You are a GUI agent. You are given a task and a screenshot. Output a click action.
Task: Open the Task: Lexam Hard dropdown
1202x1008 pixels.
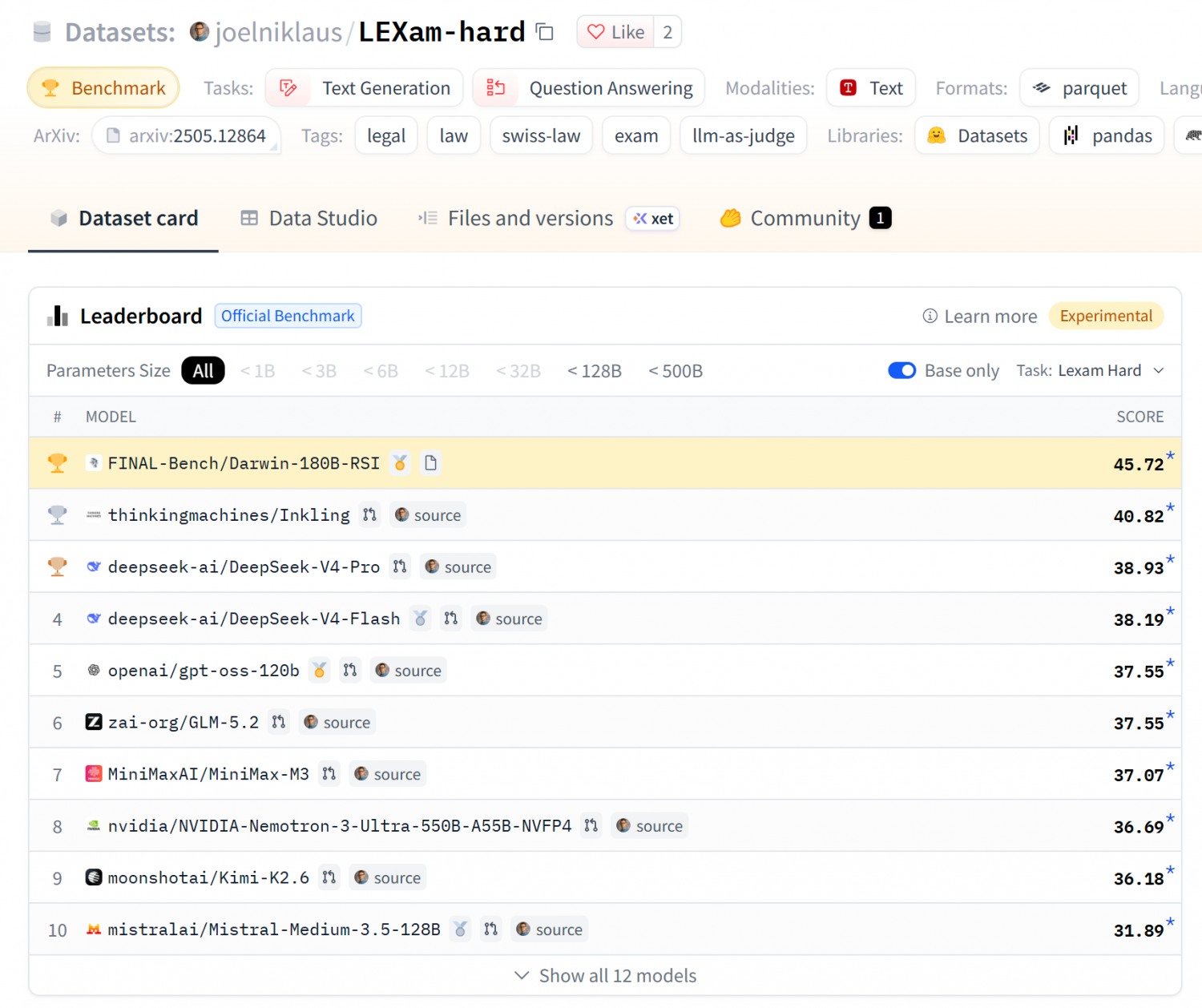coord(1091,370)
